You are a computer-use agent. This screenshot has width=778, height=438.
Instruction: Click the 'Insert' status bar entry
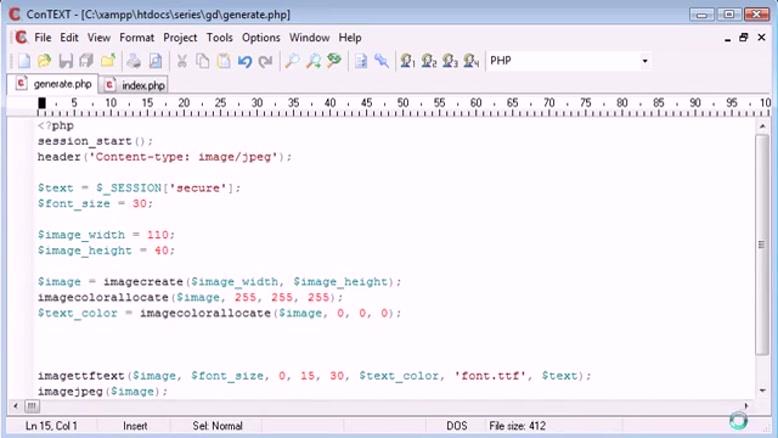[135, 426]
